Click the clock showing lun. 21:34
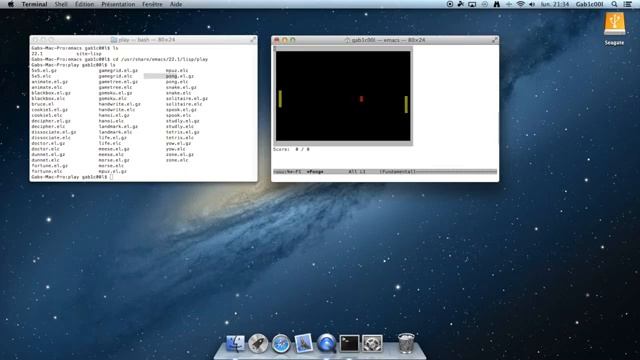Image resolution: width=640 pixels, height=360 pixels. click(555, 4)
